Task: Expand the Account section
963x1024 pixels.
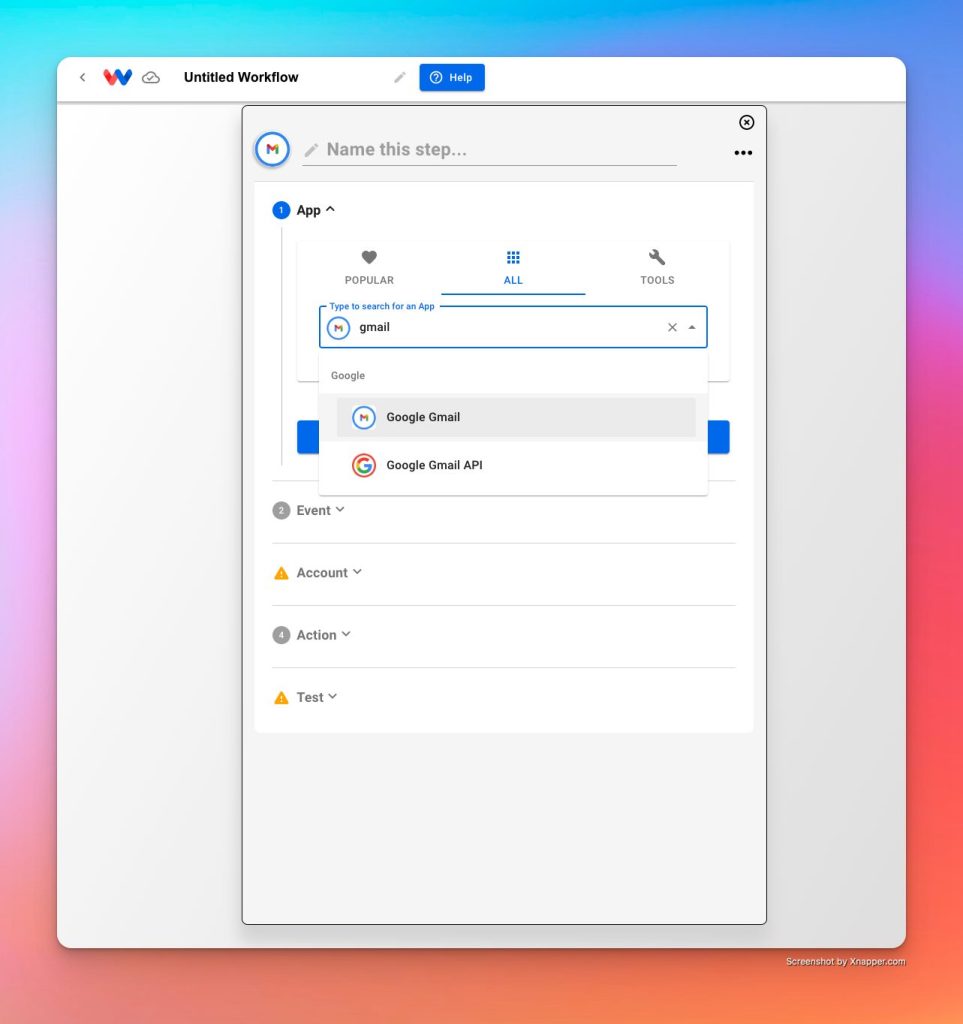Action: click(x=329, y=573)
